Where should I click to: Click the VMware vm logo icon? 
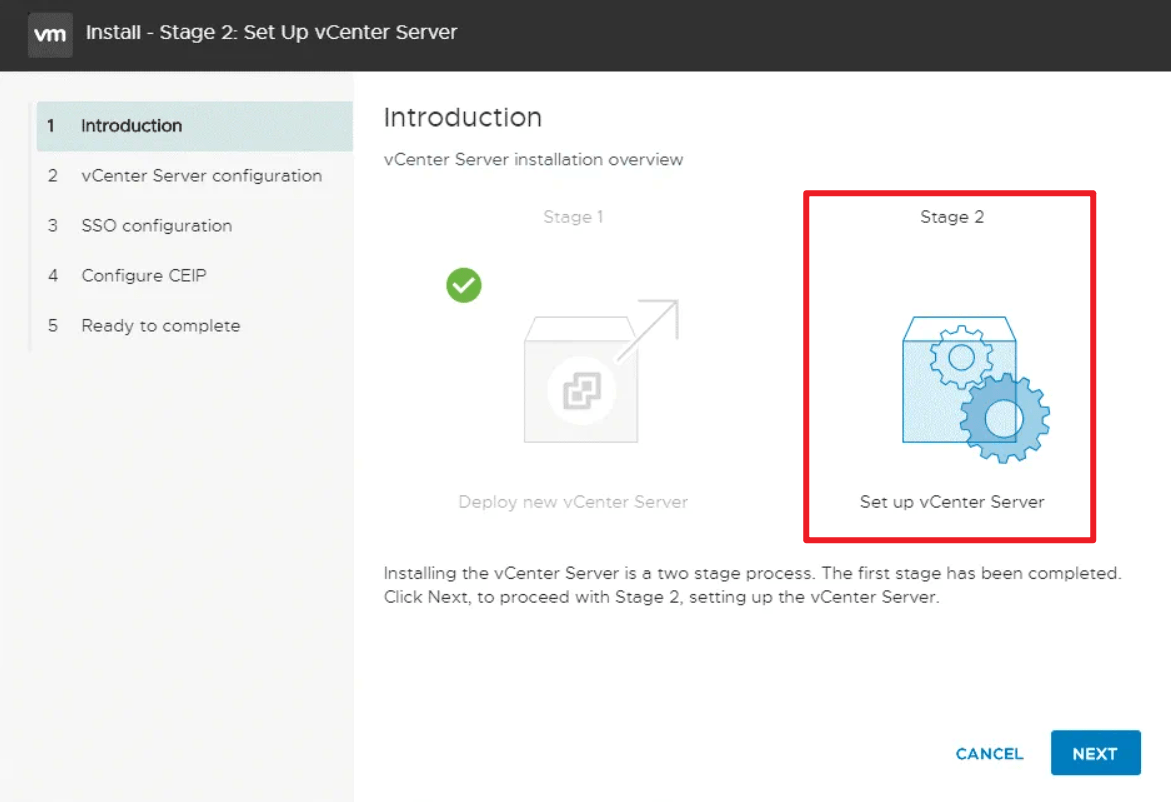click(x=50, y=34)
